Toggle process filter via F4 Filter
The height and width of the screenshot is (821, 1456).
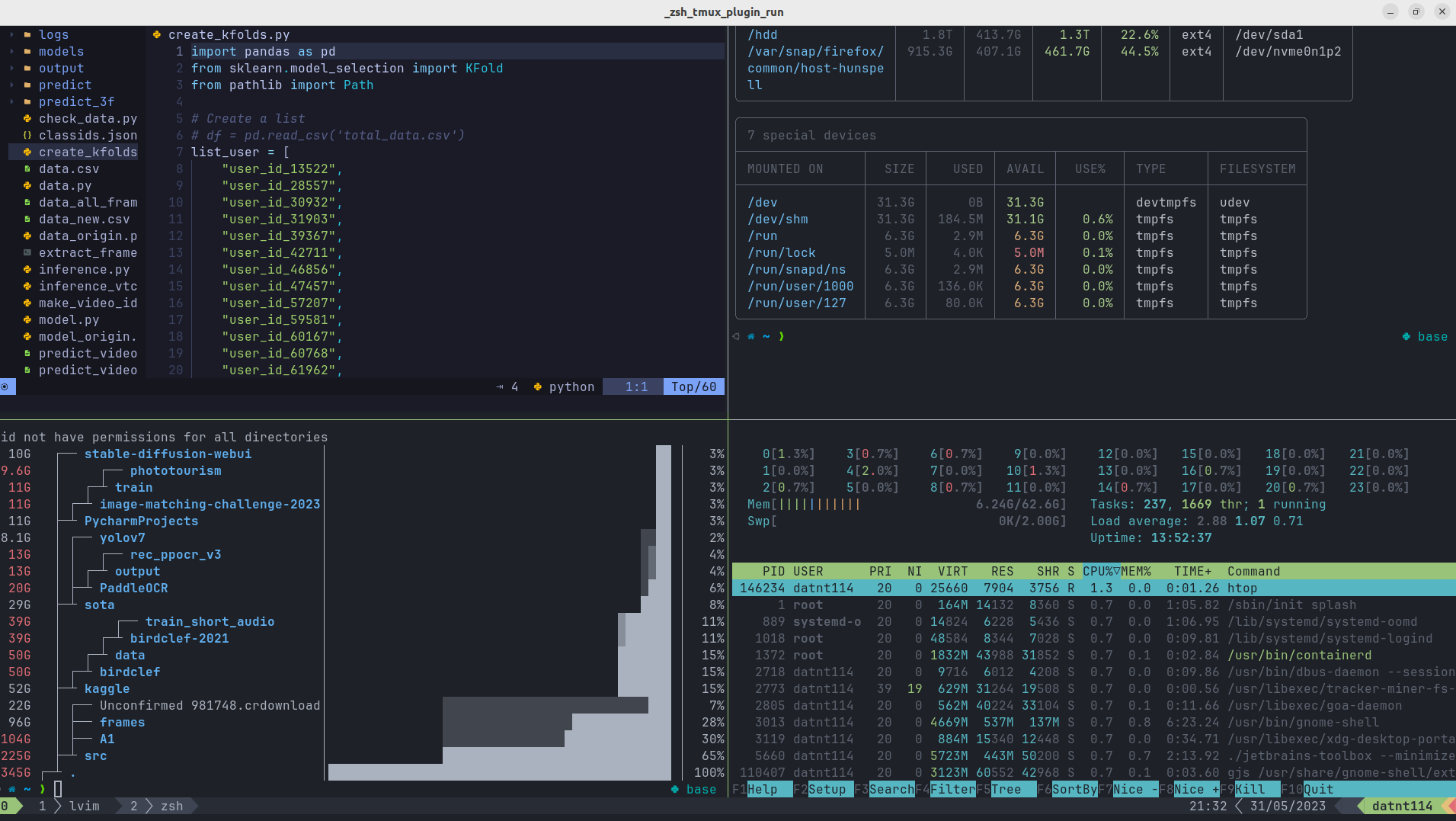943,789
